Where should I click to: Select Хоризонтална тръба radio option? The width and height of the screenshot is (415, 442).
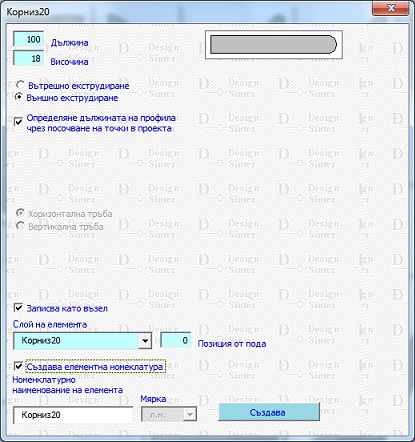20,213
